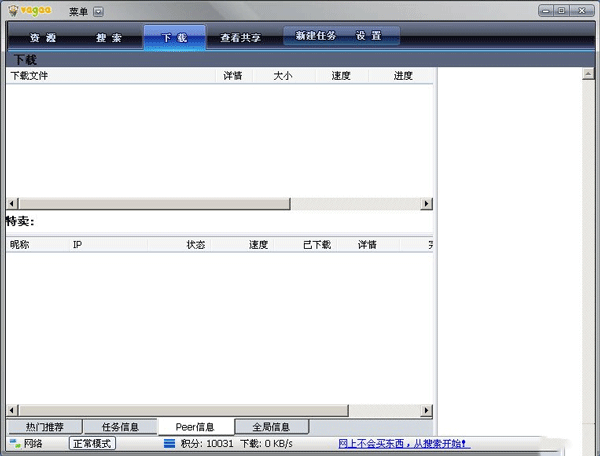Image resolution: width=600 pixels, height=456 pixels.
Task: Open the 全局信息 bottom tab
Action: pyautogui.click(x=271, y=427)
